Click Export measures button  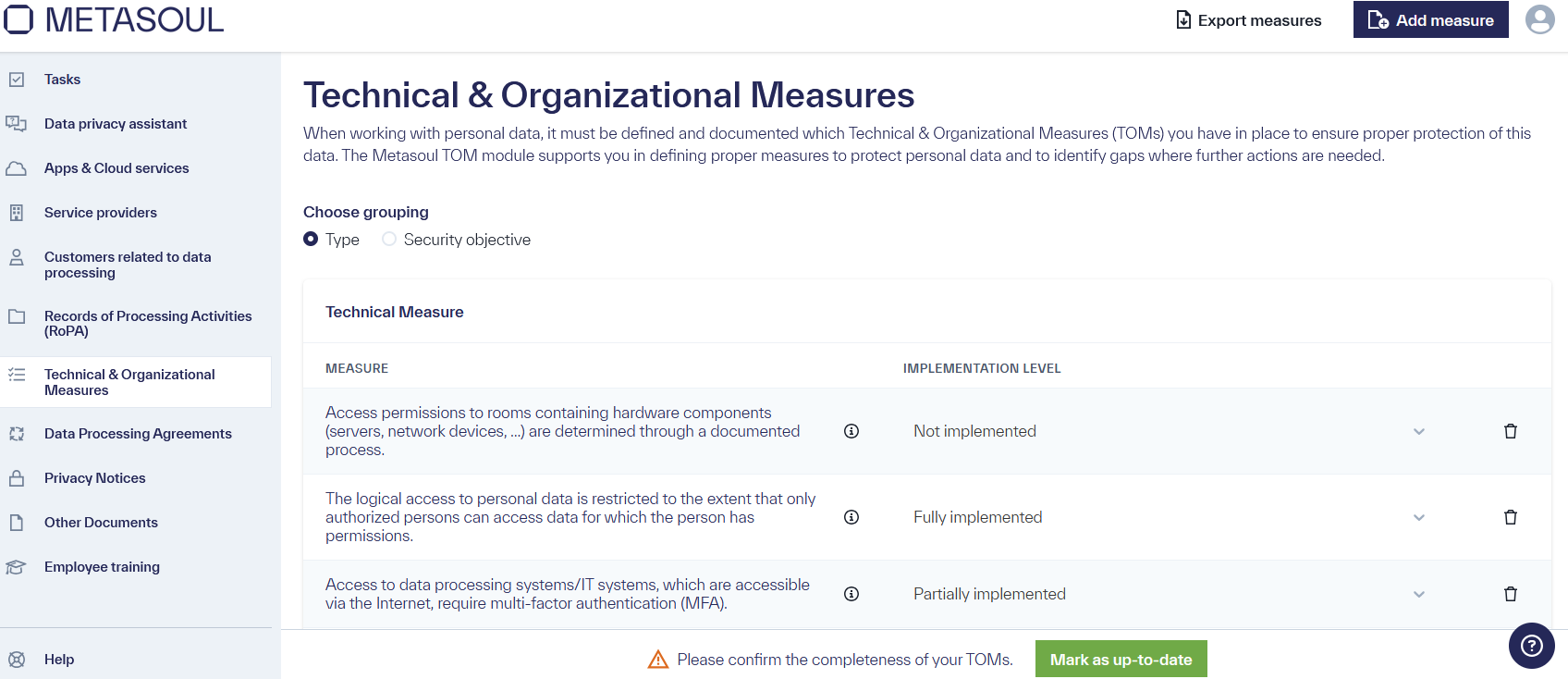pyautogui.click(x=1248, y=20)
